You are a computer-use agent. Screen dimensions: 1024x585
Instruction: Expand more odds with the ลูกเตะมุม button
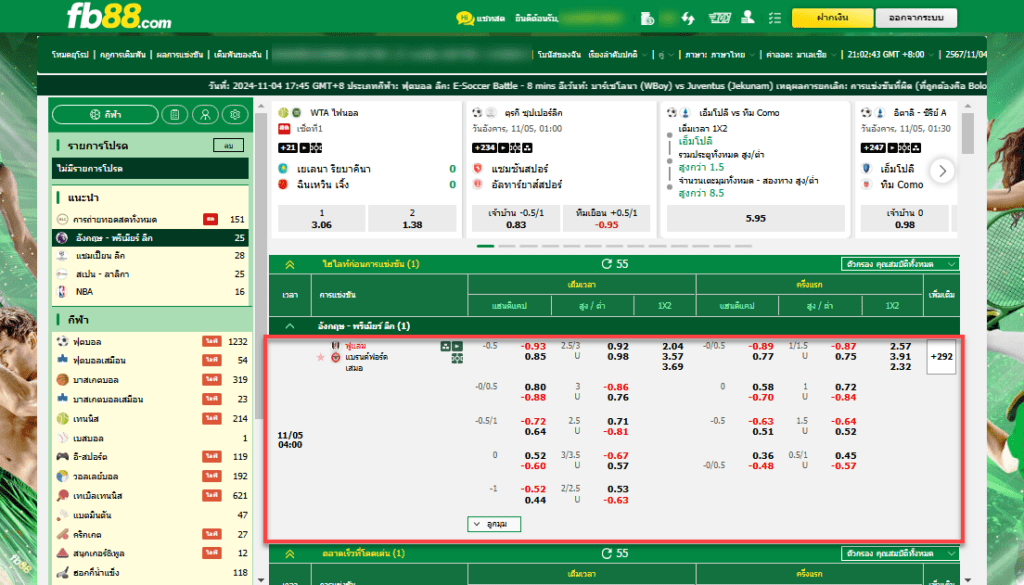pos(494,524)
